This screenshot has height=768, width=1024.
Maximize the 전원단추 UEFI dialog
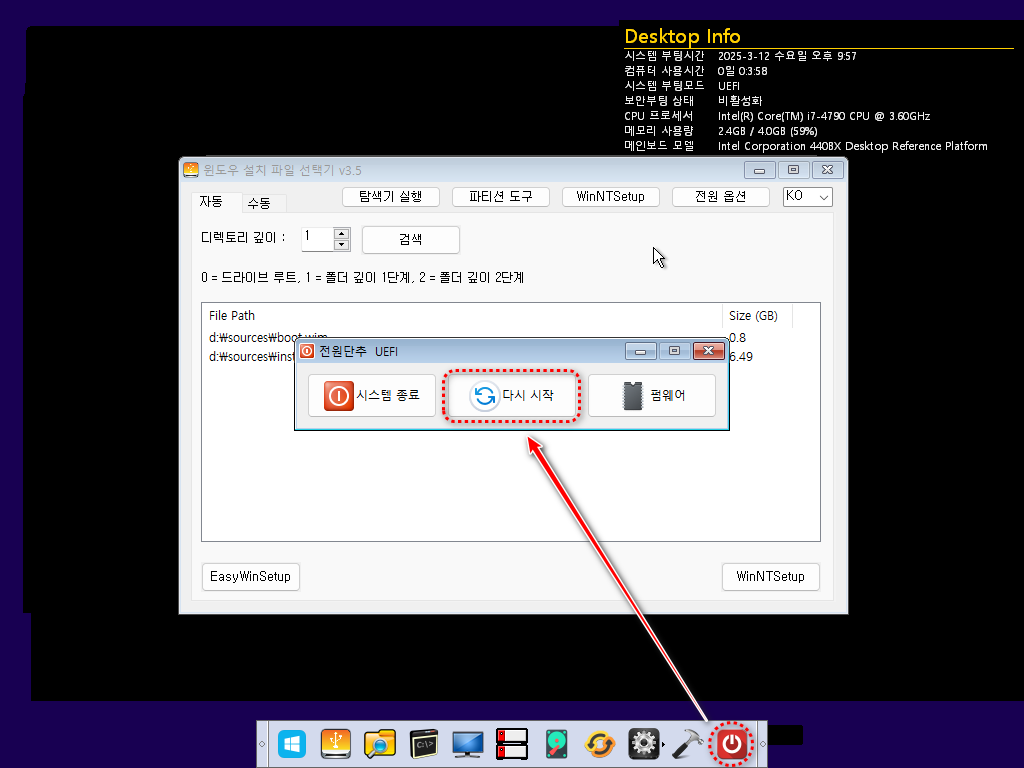675,351
